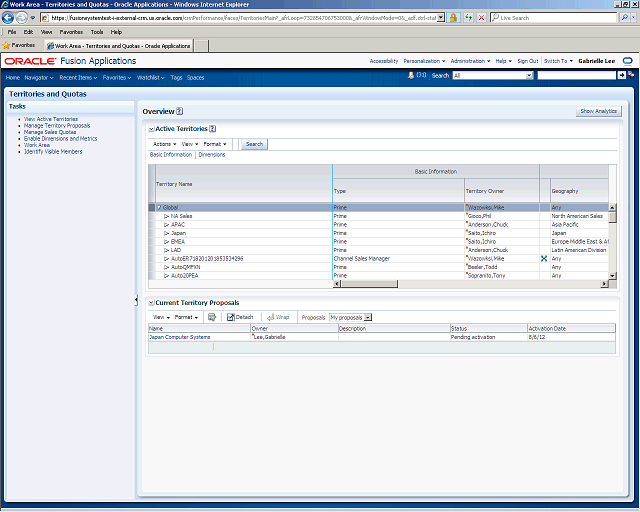The width and height of the screenshot is (640, 512).
Task: Click the browser Forward arrow button
Action: [21, 18]
